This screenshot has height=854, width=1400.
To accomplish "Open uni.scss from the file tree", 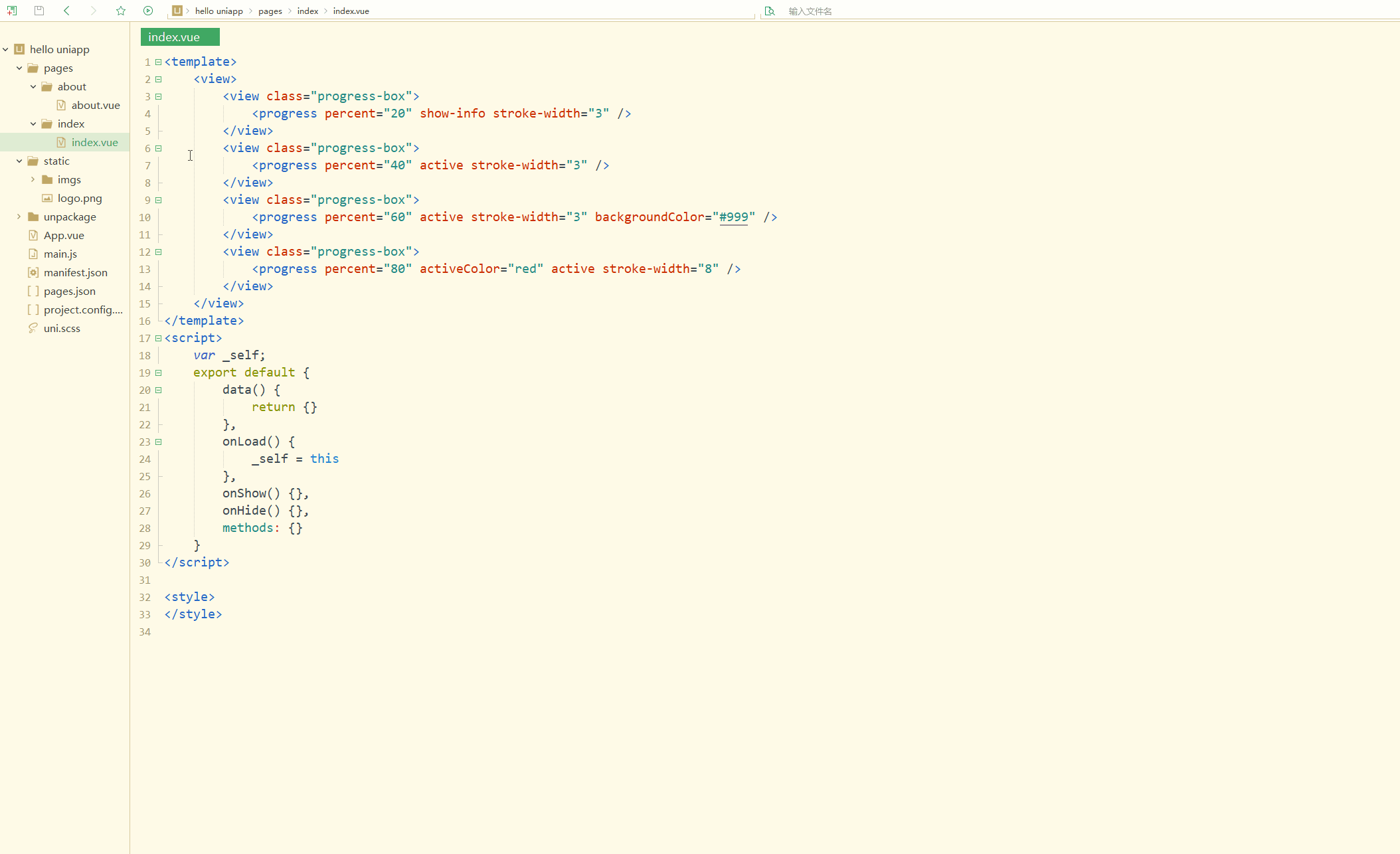I will (62, 328).
